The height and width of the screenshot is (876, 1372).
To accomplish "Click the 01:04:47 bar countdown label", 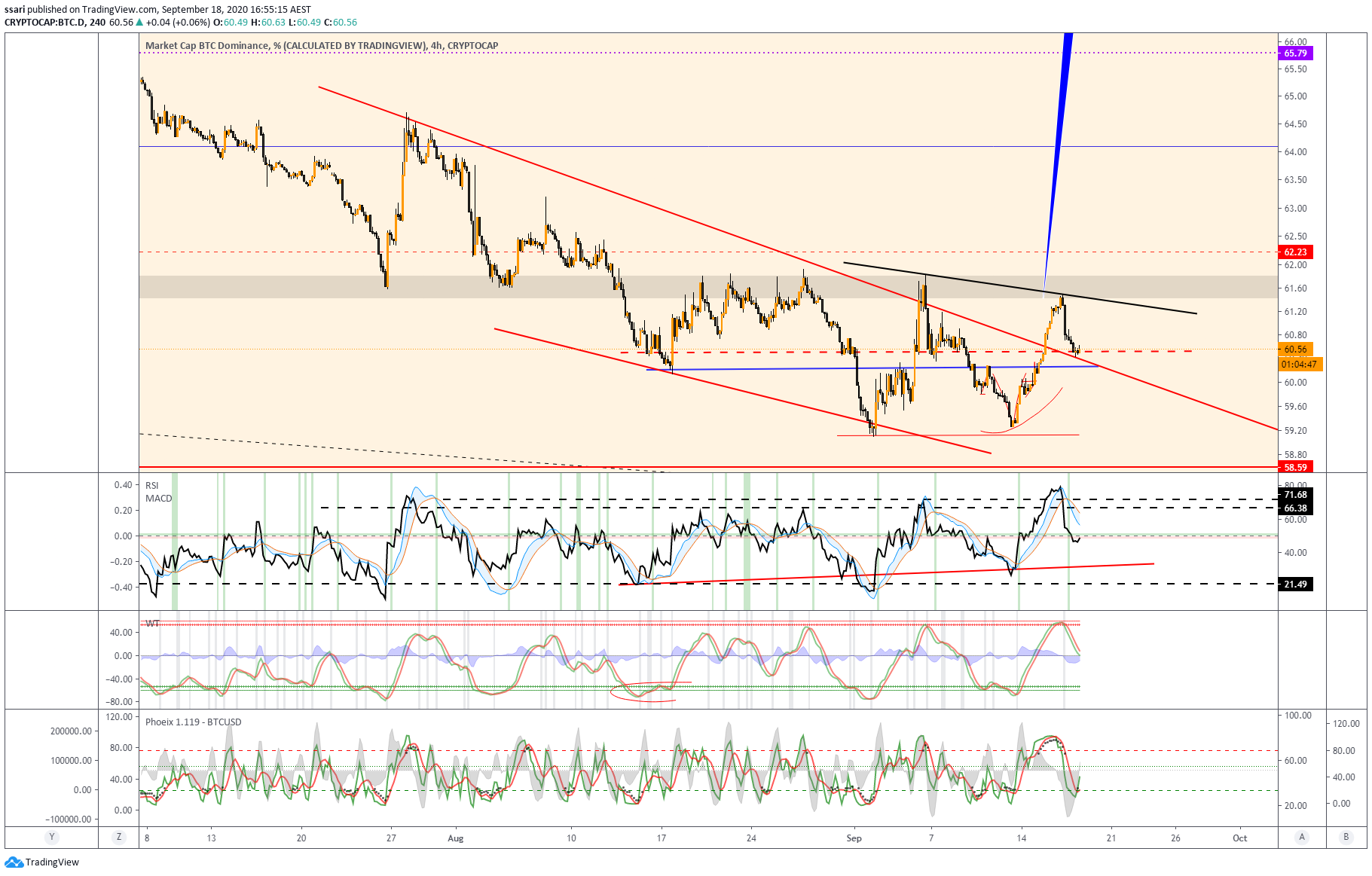I will coord(1300,365).
